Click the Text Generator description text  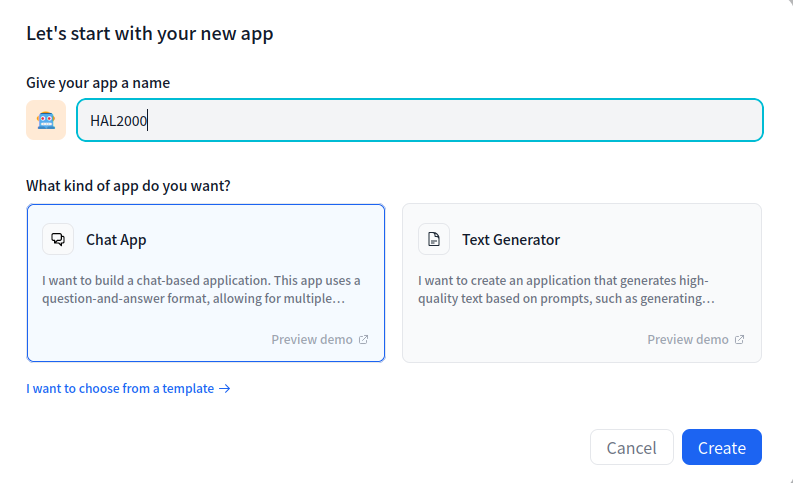(566, 289)
